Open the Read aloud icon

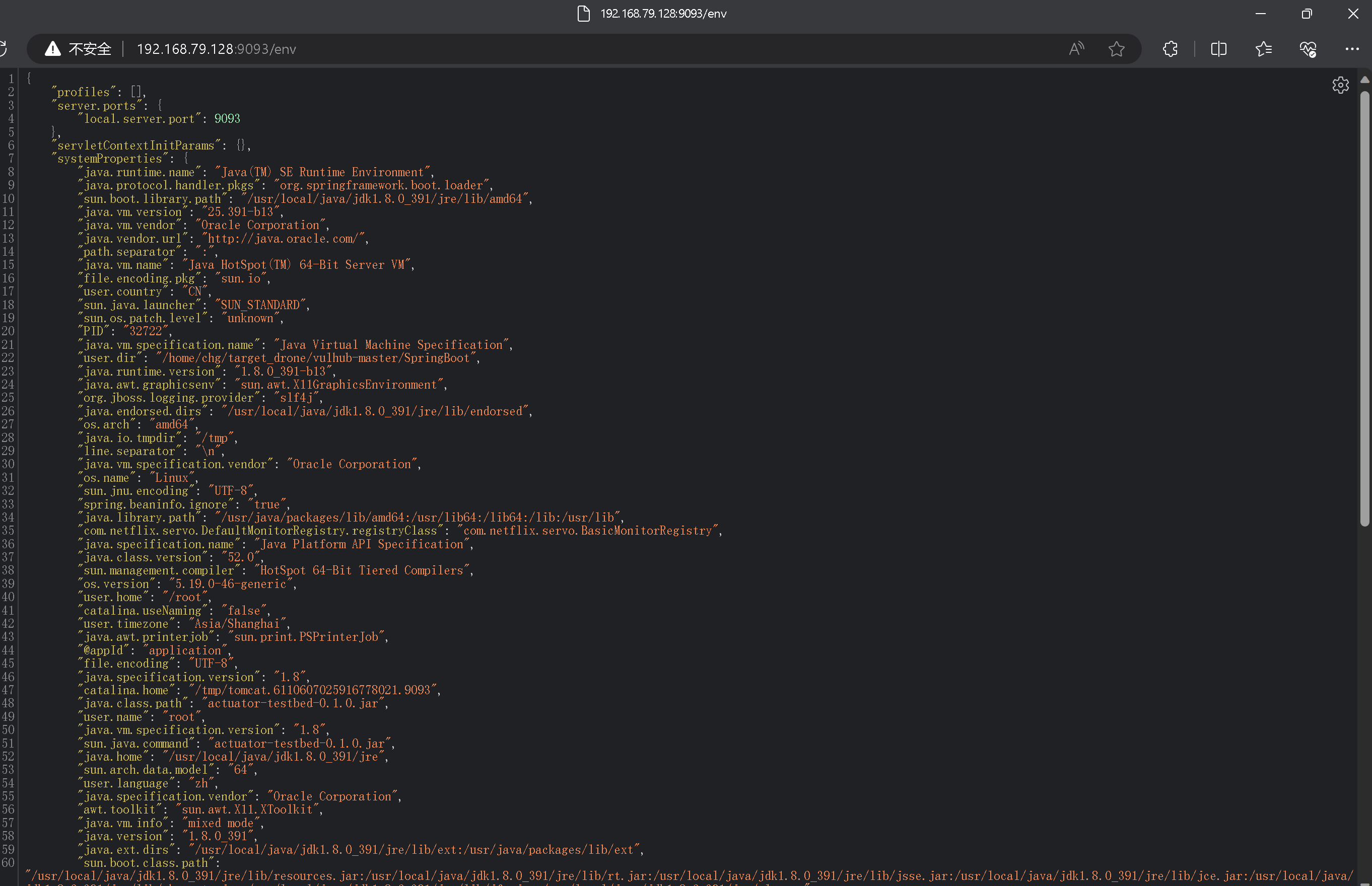[1076, 49]
